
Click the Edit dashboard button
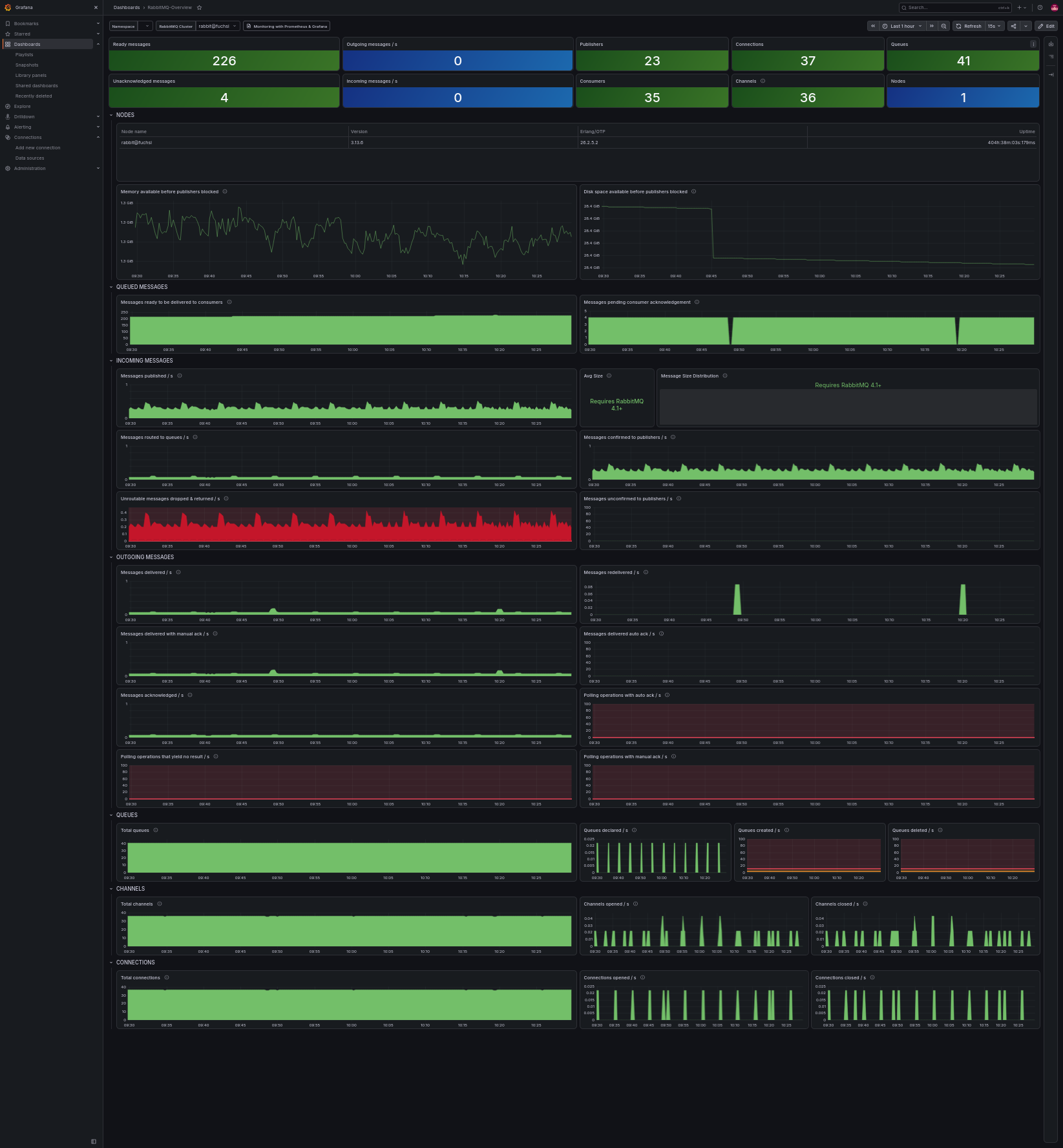(1046, 26)
